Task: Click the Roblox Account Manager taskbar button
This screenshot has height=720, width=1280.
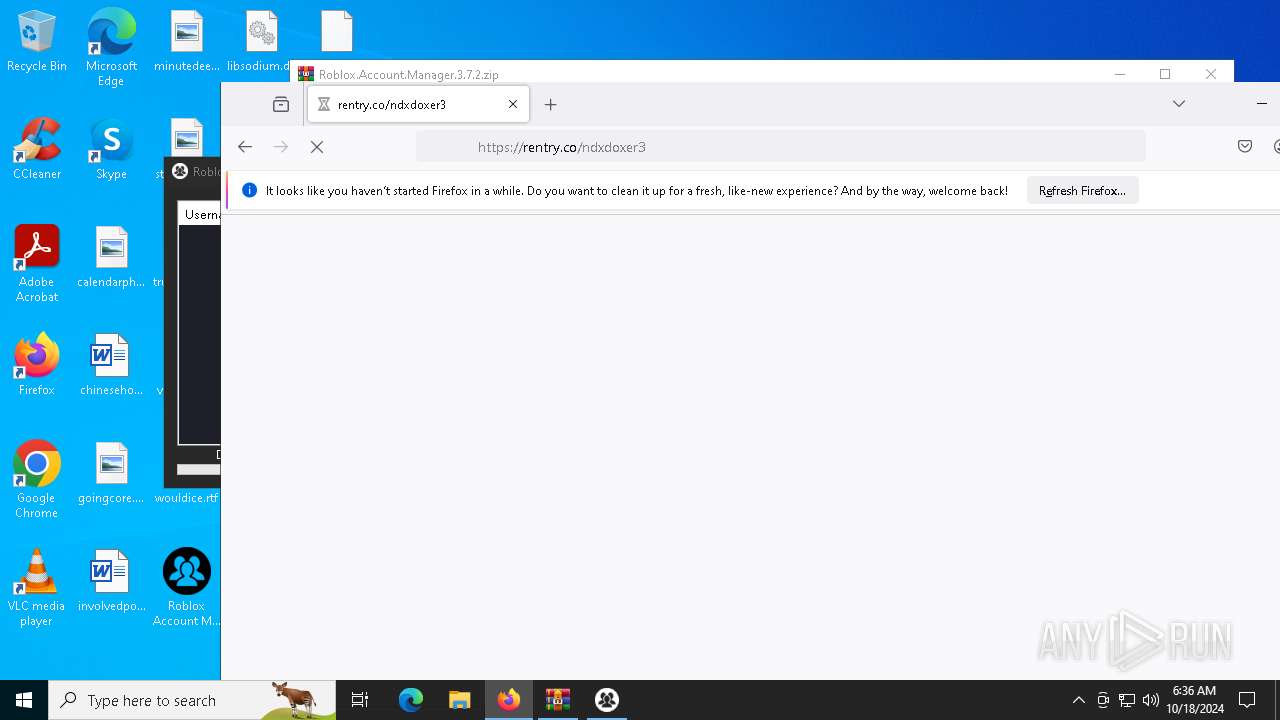Action: coord(607,700)
